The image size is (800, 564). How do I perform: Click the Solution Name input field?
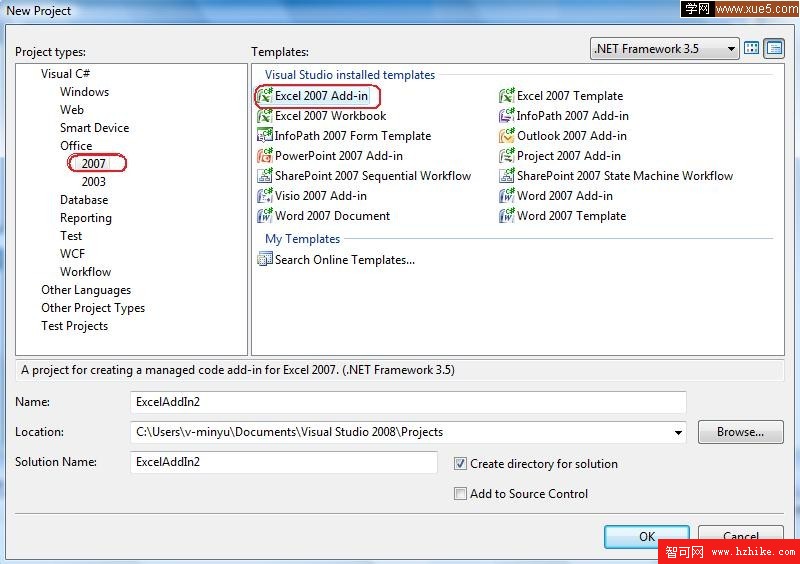click(284, 462)
